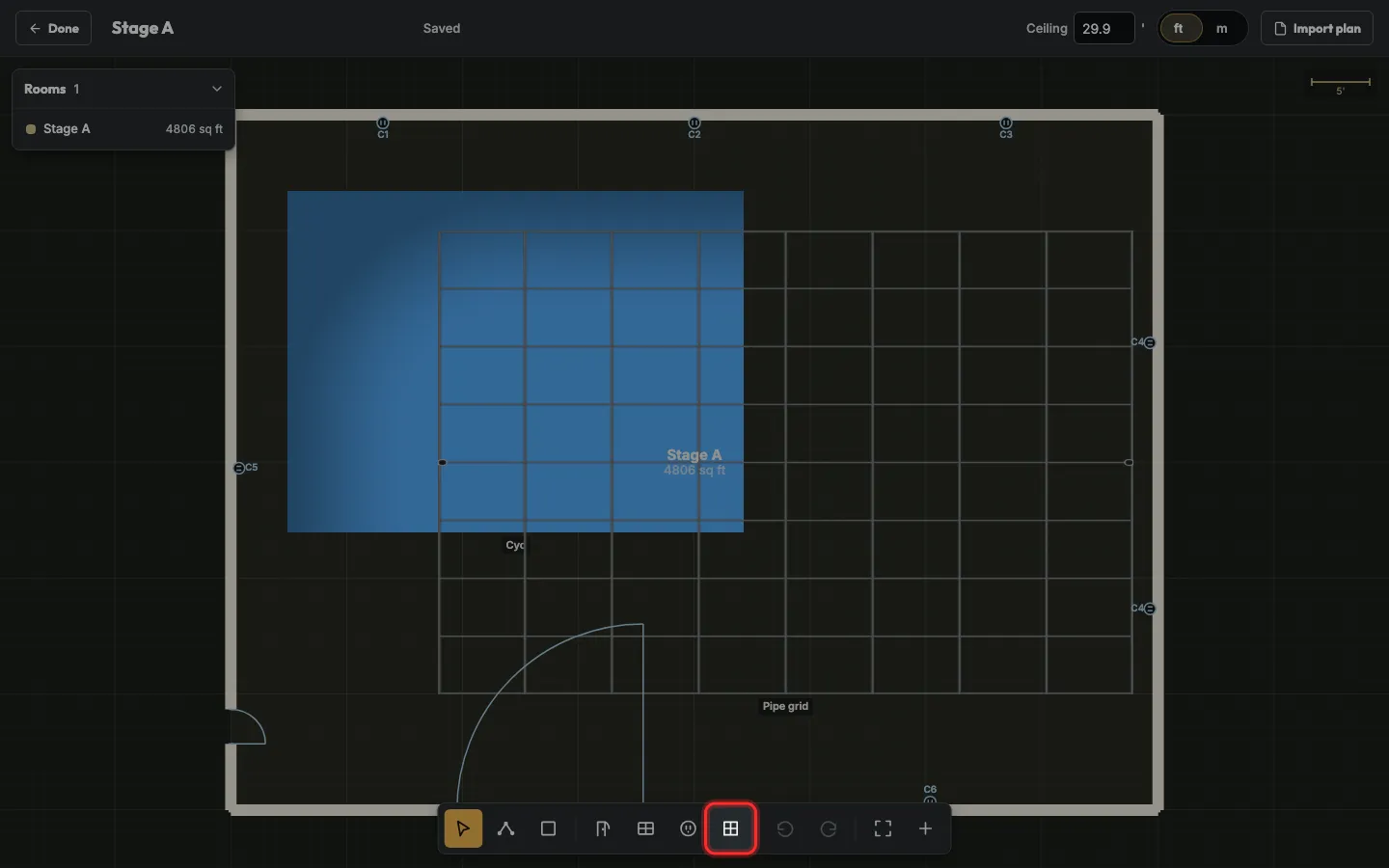
Task: Grab the pipe grid's right white handle
Action: point(1129,463)
